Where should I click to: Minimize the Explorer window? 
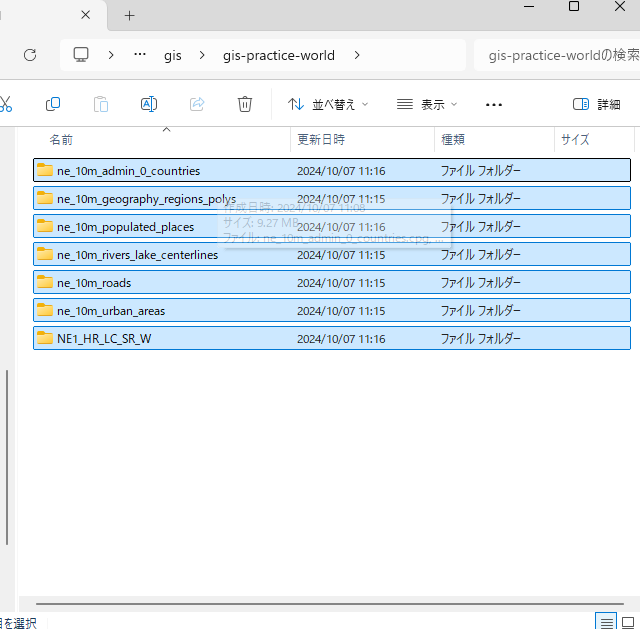click(529, 7)
